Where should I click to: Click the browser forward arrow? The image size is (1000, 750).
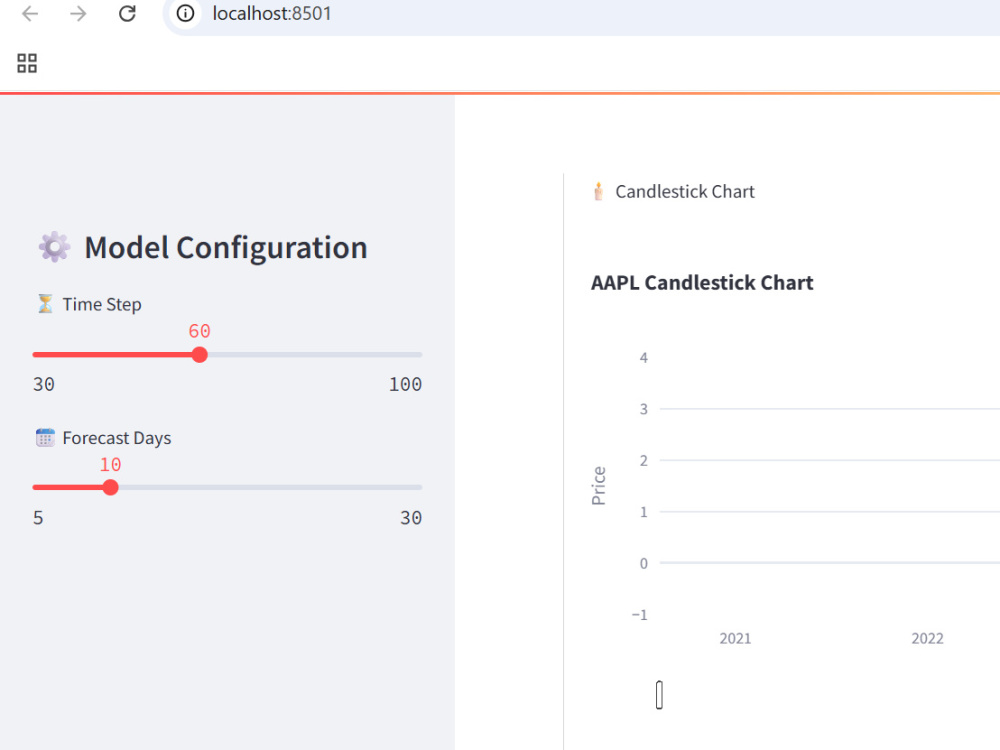pos(78,13)
